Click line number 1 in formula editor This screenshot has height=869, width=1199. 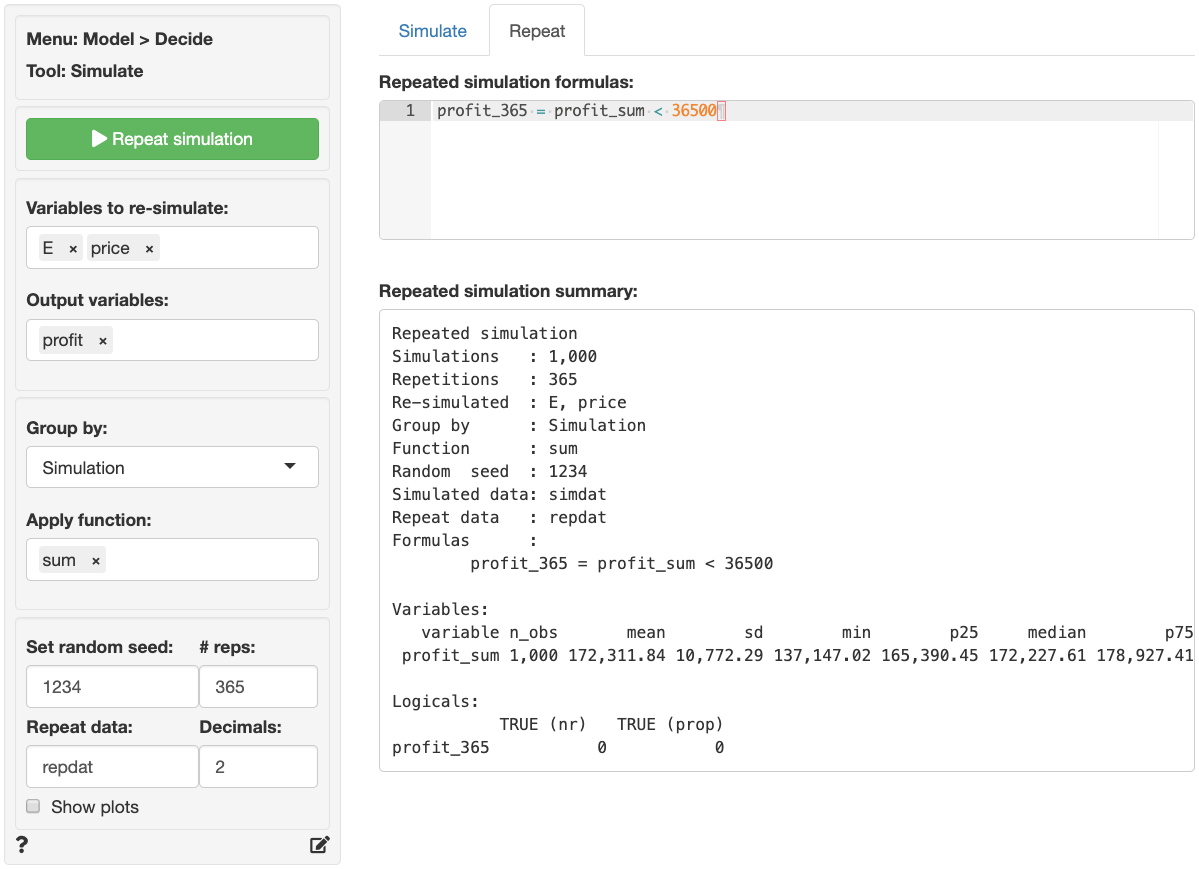pyautogui.click(x=409, y=111)
